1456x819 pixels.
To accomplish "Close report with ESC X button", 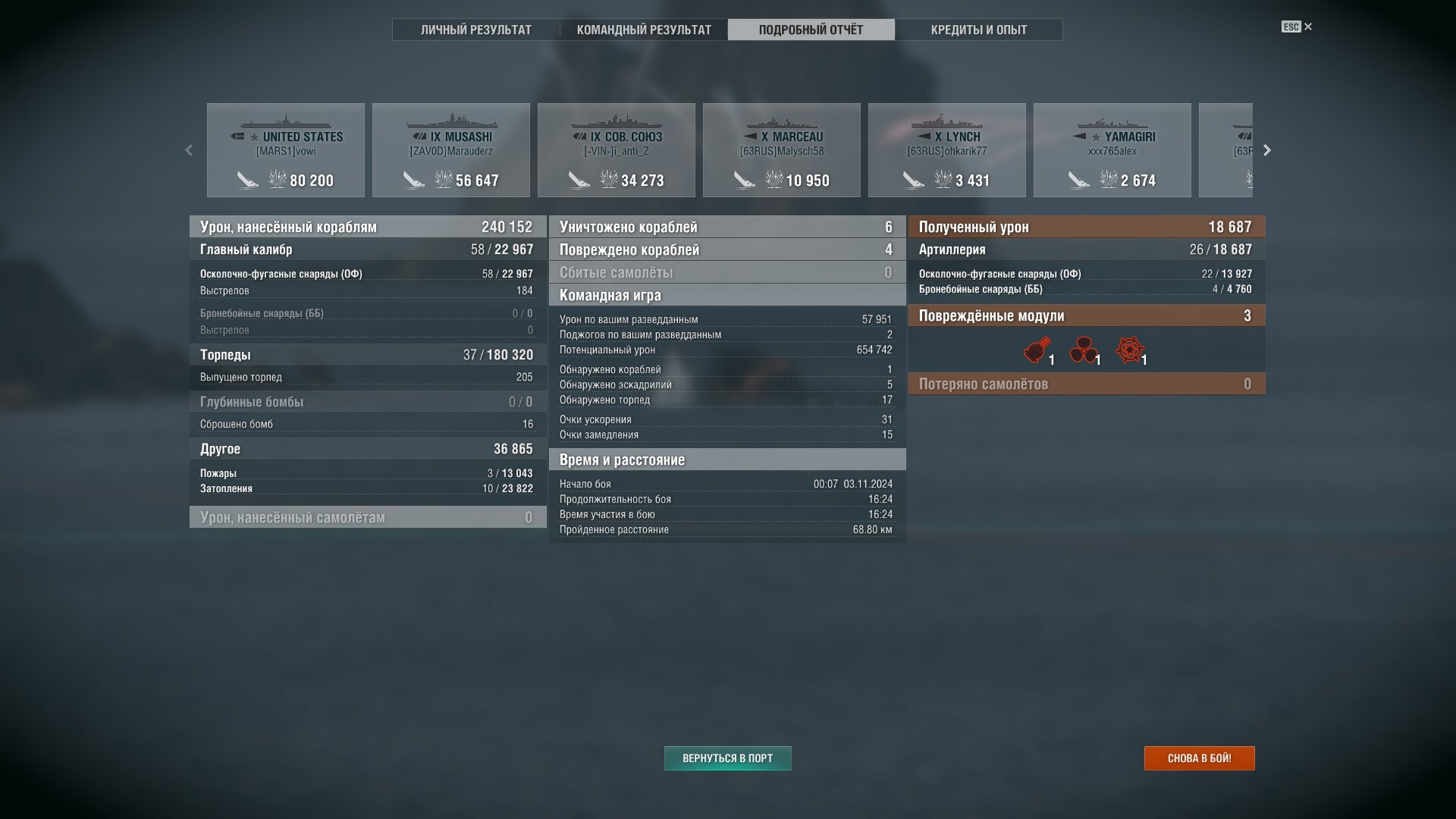I will [x=1298, y=27].
